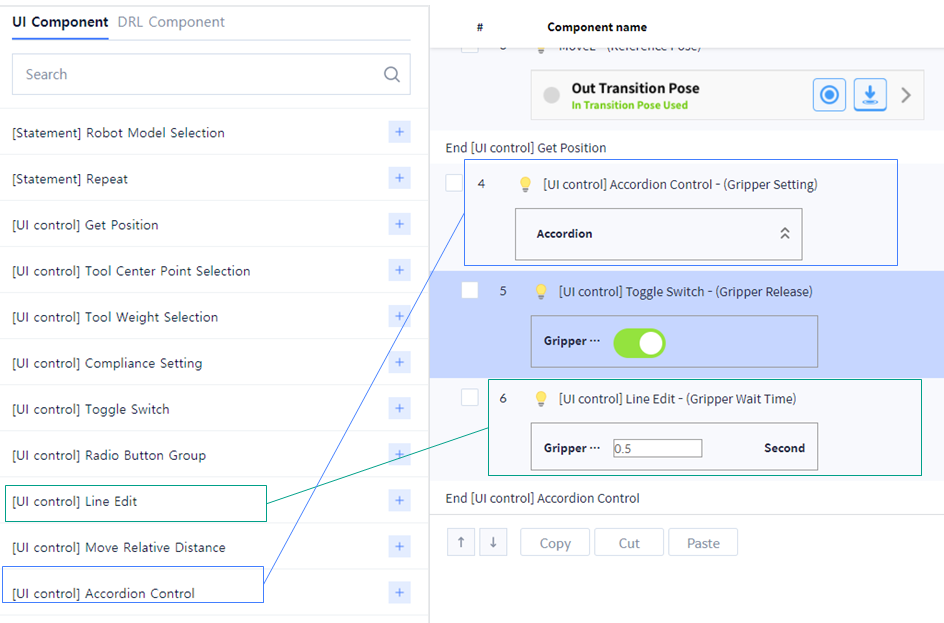Select the UI Component tab

60,22
